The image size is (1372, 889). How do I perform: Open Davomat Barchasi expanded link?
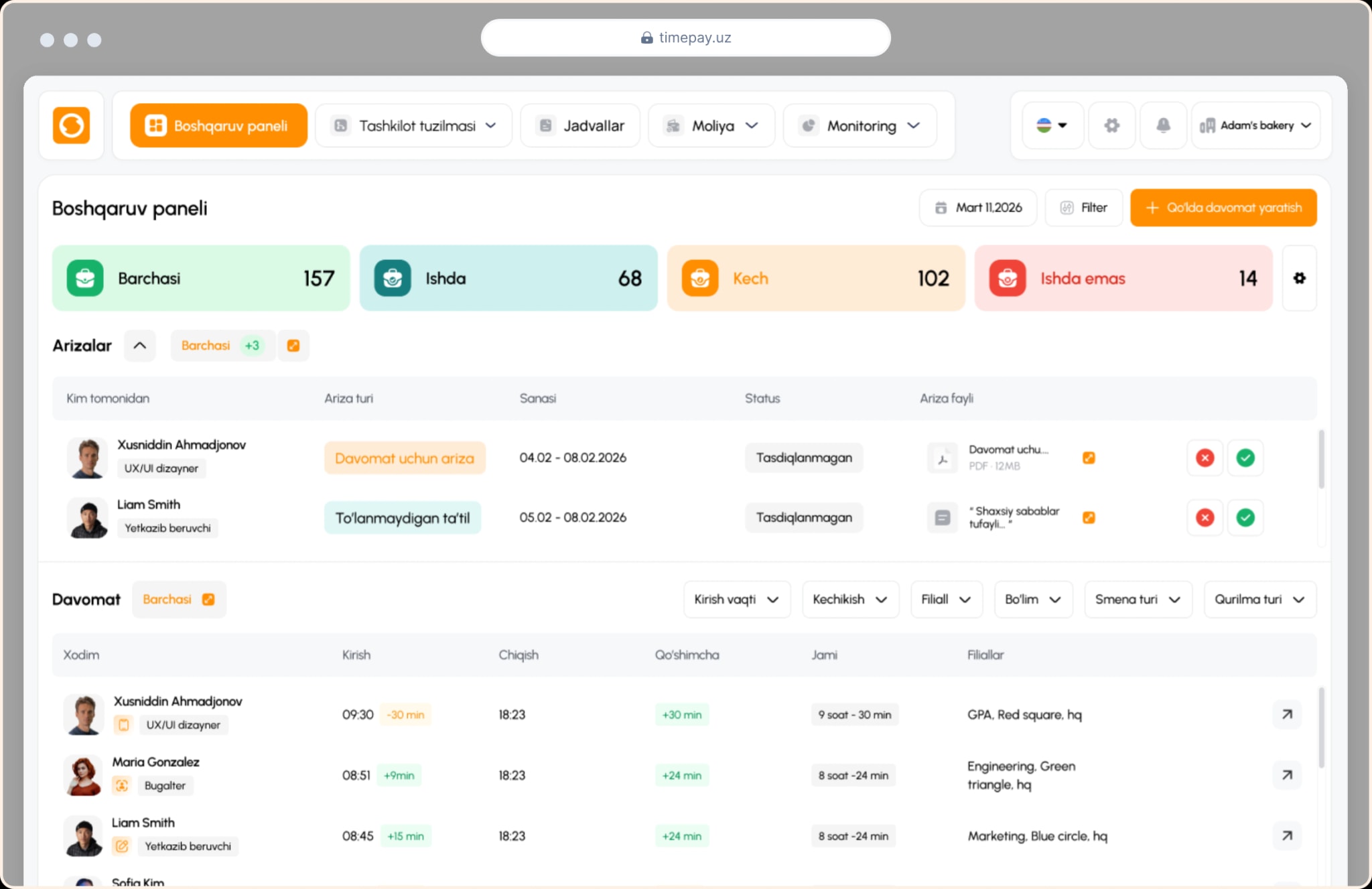(x=179, y=600)
